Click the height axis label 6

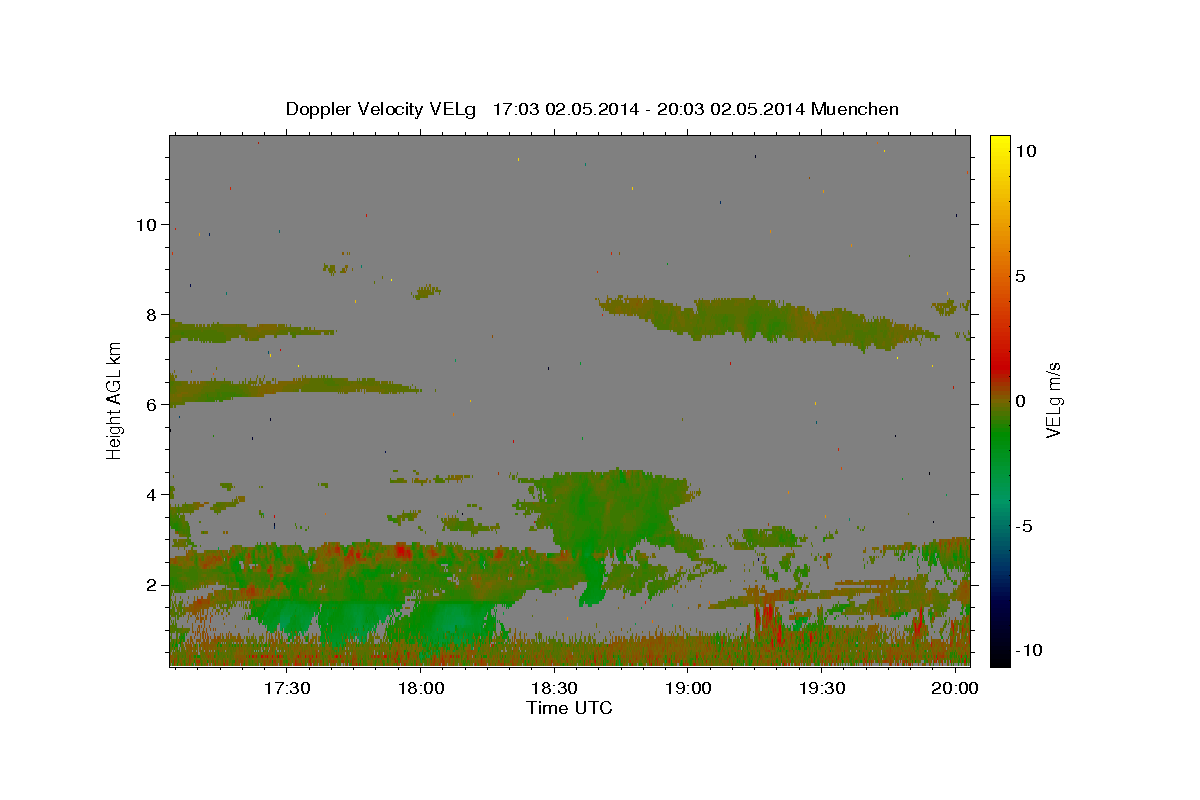[x=151, y=404]
